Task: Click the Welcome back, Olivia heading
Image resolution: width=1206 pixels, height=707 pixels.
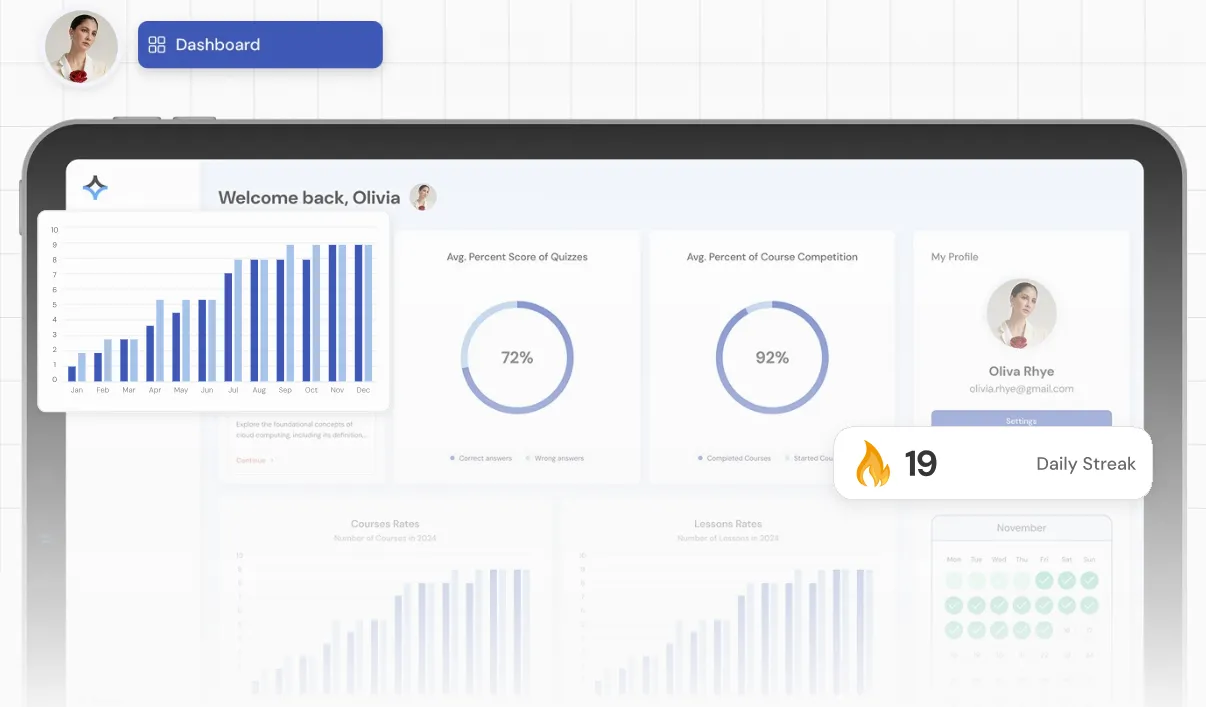Action: (x=309, y=197)
